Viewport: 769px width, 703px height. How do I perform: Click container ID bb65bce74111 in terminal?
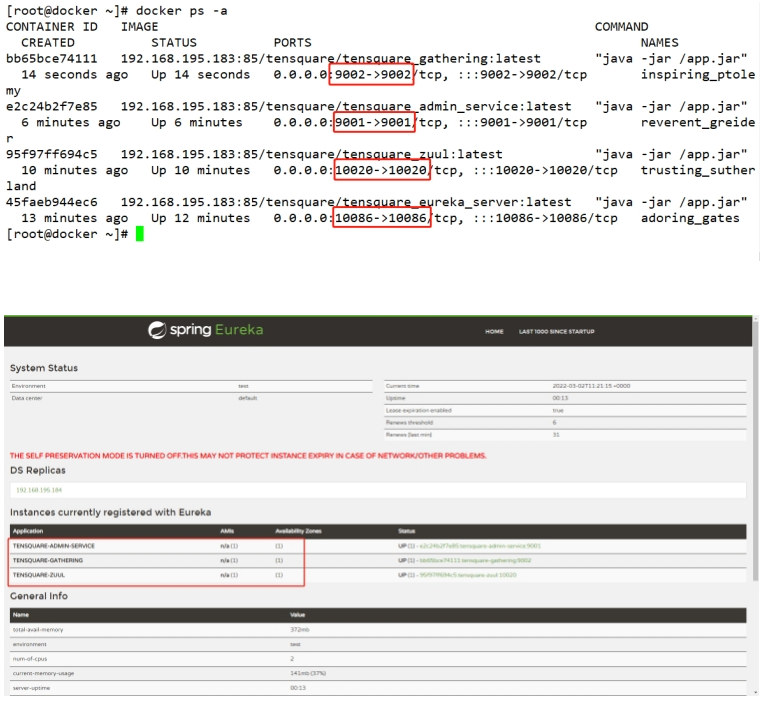pyautogui.click(x=51, y=59)
